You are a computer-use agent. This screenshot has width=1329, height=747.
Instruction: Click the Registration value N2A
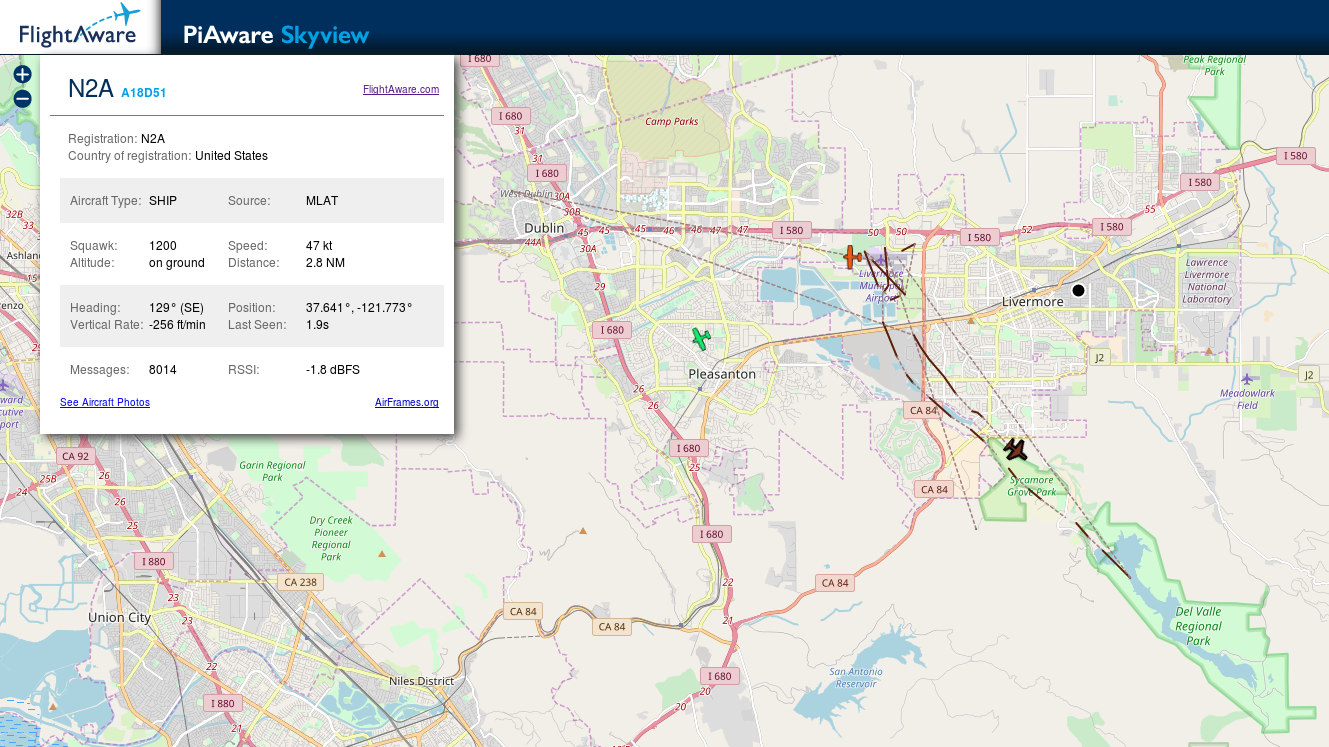[x=153, y=139]
